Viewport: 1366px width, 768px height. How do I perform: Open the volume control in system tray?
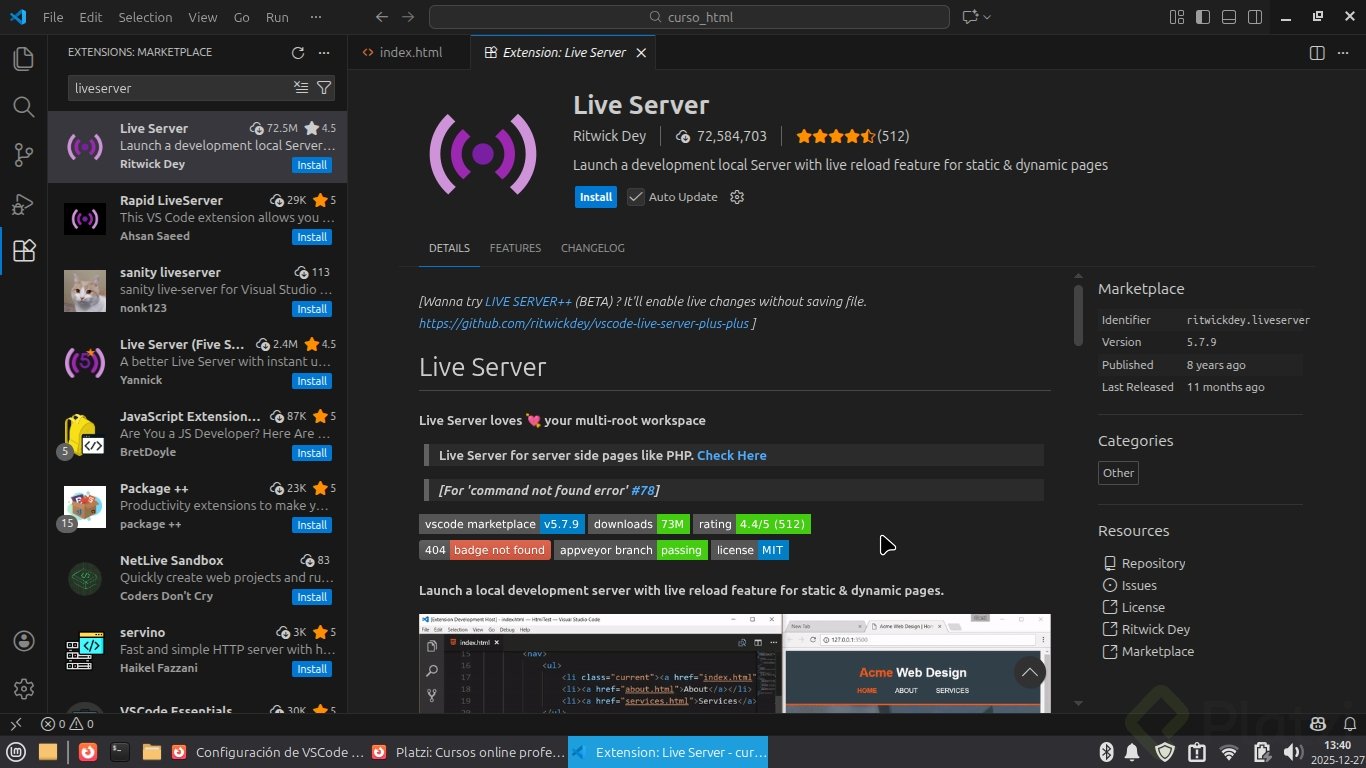(1292, 752)
